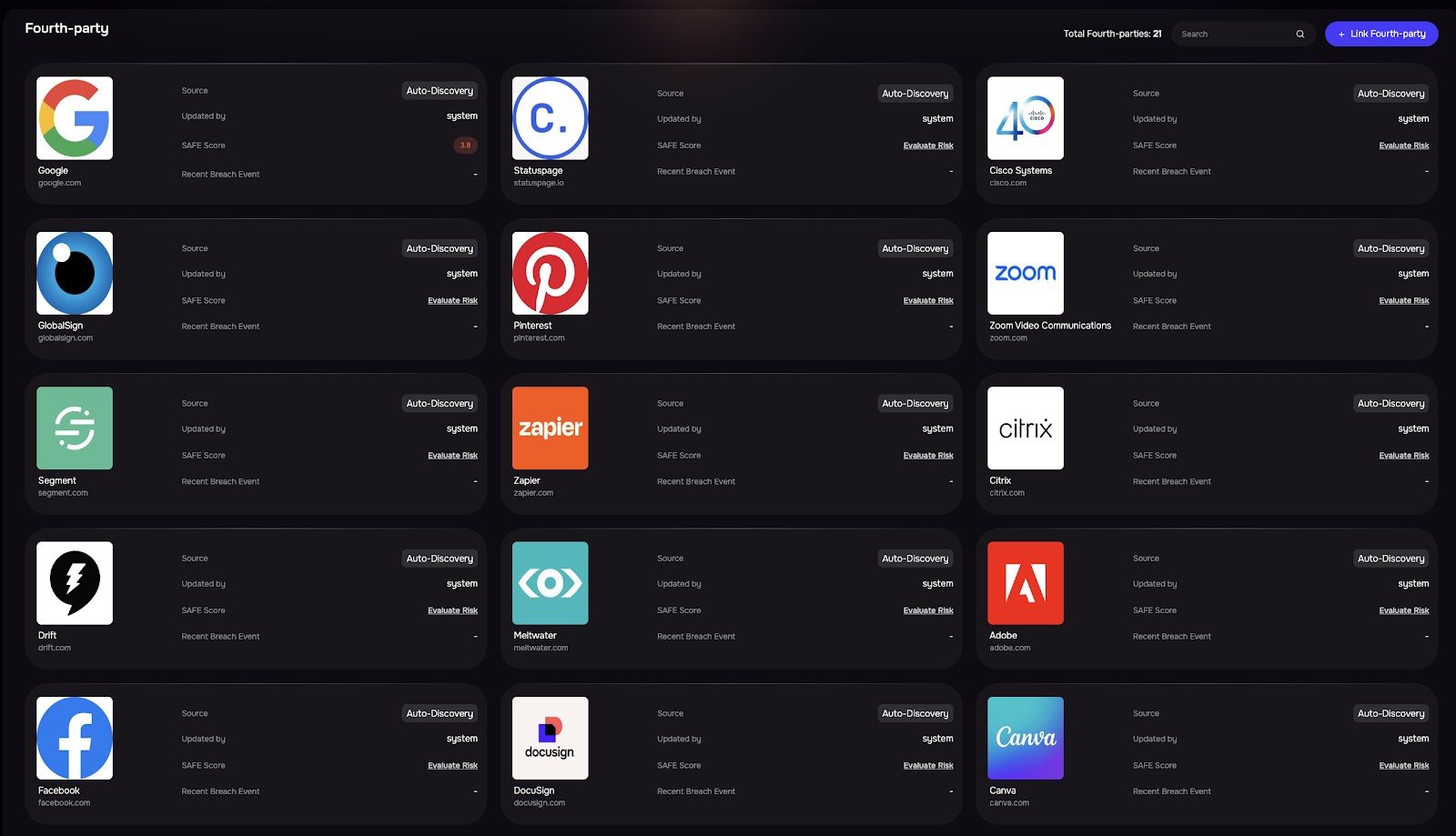1456x836 pixels.
Task: Click the google.com domain text
Action: click(x=59, y=183)
